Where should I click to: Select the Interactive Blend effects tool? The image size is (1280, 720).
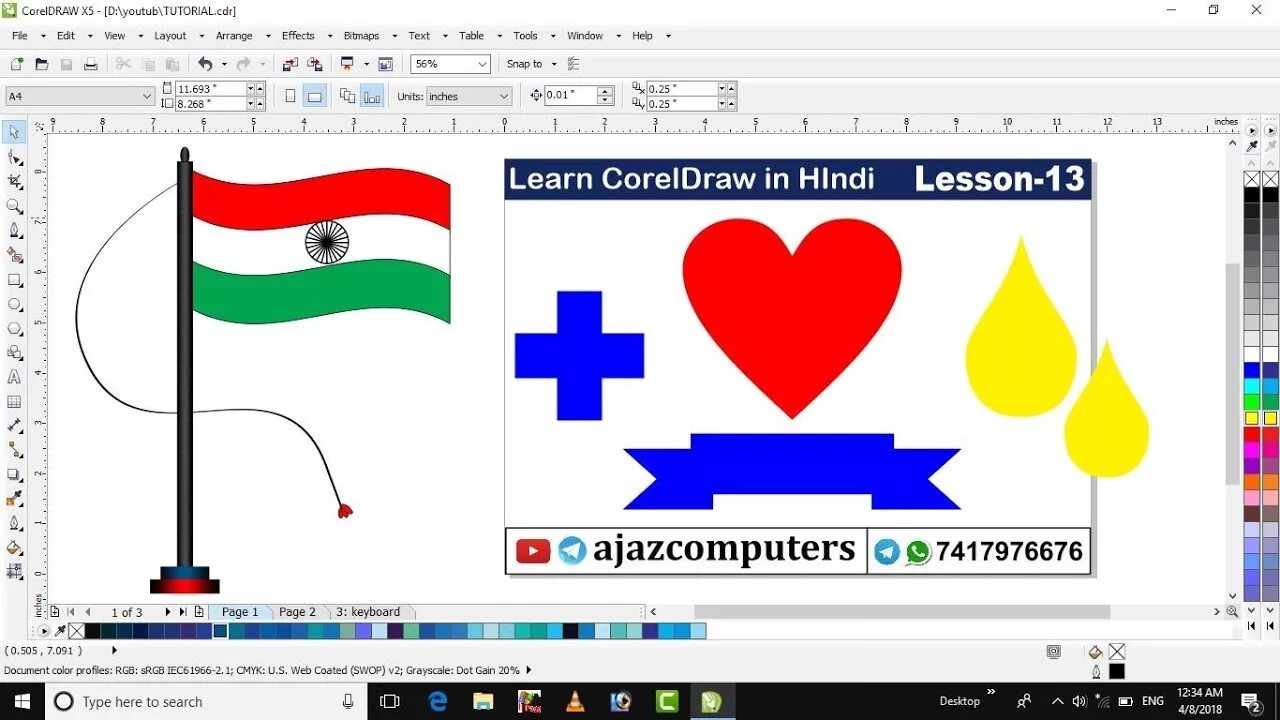[15, 475]
